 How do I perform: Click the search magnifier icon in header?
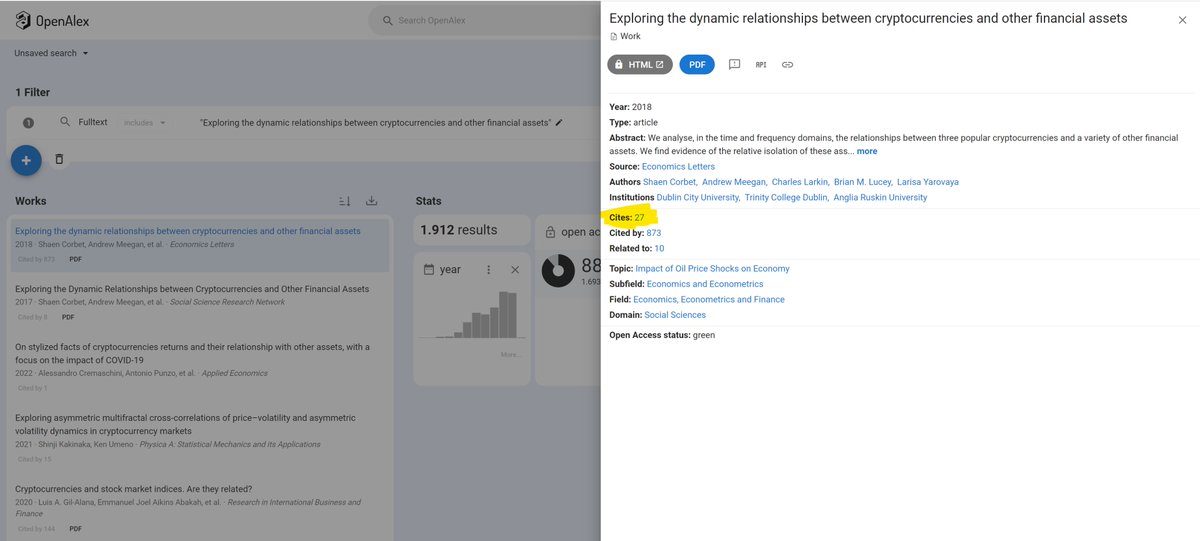point(386,21)
